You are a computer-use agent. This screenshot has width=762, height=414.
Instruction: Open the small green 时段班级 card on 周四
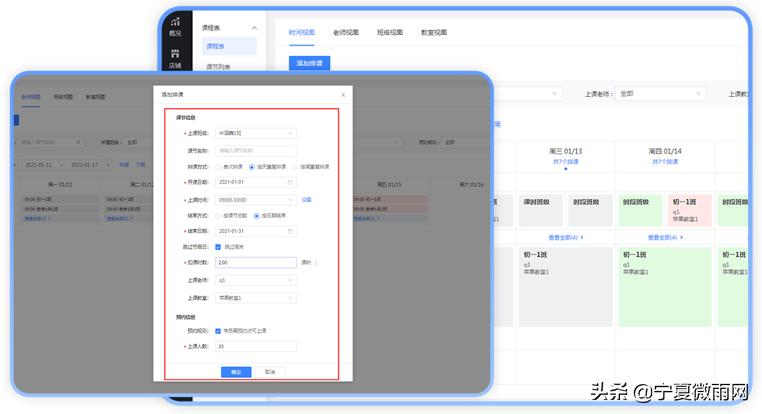[x=640, y=210]
